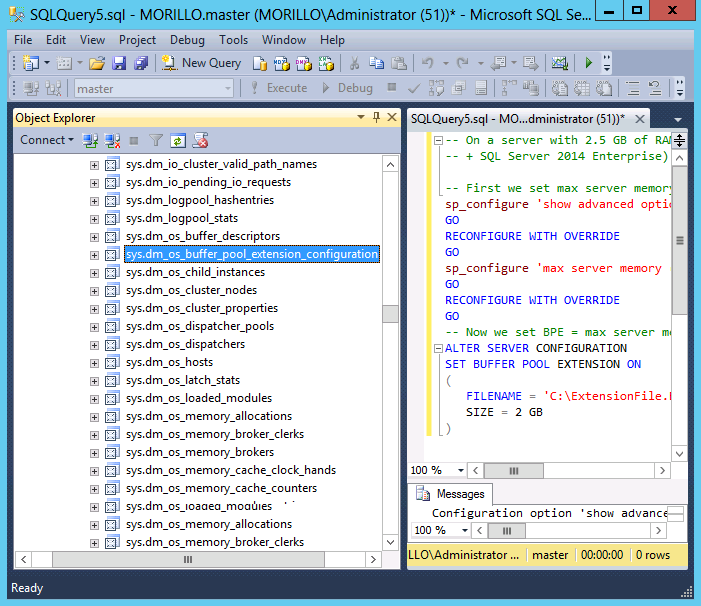Click the green Start arrow icon
This screenshot has width=701, height=606.
[x=588, y=63]
